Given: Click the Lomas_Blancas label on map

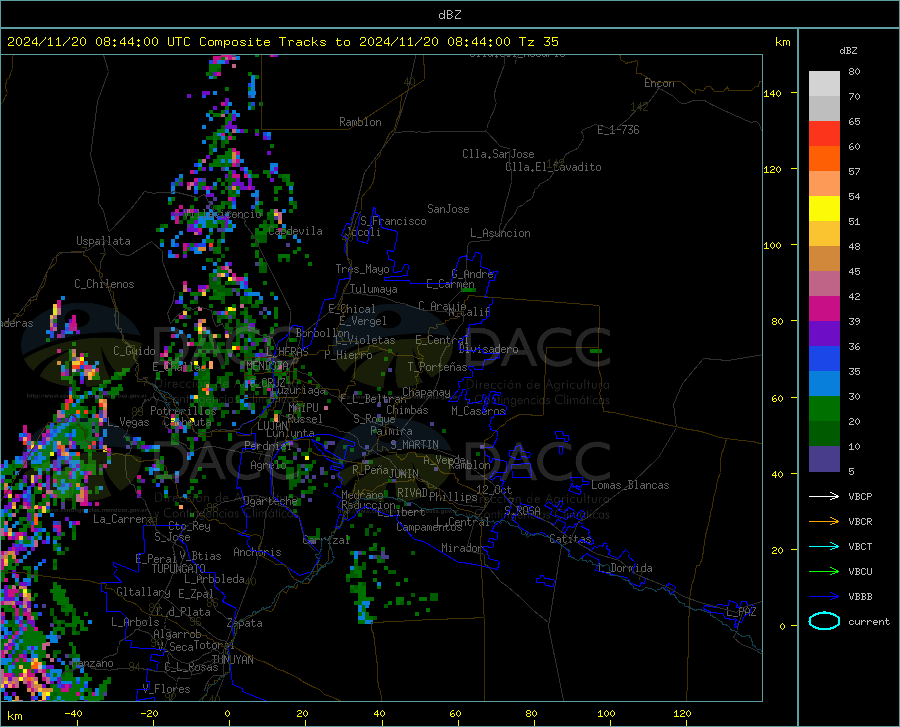Looking at the screenshot, I should pyautogui.click(x=630, y=485).
